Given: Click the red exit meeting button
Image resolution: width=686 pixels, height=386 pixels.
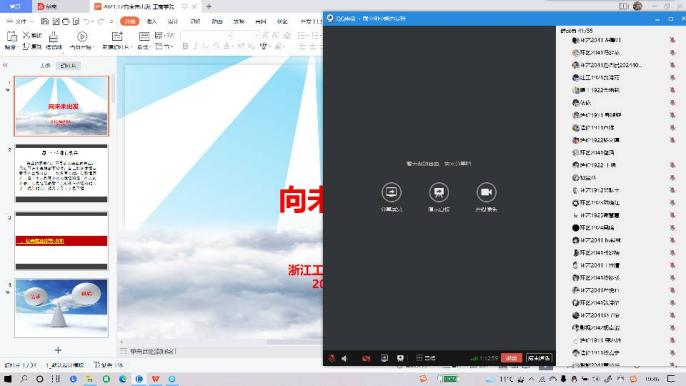Looking at the screenshot, I should tap(511, 358).
